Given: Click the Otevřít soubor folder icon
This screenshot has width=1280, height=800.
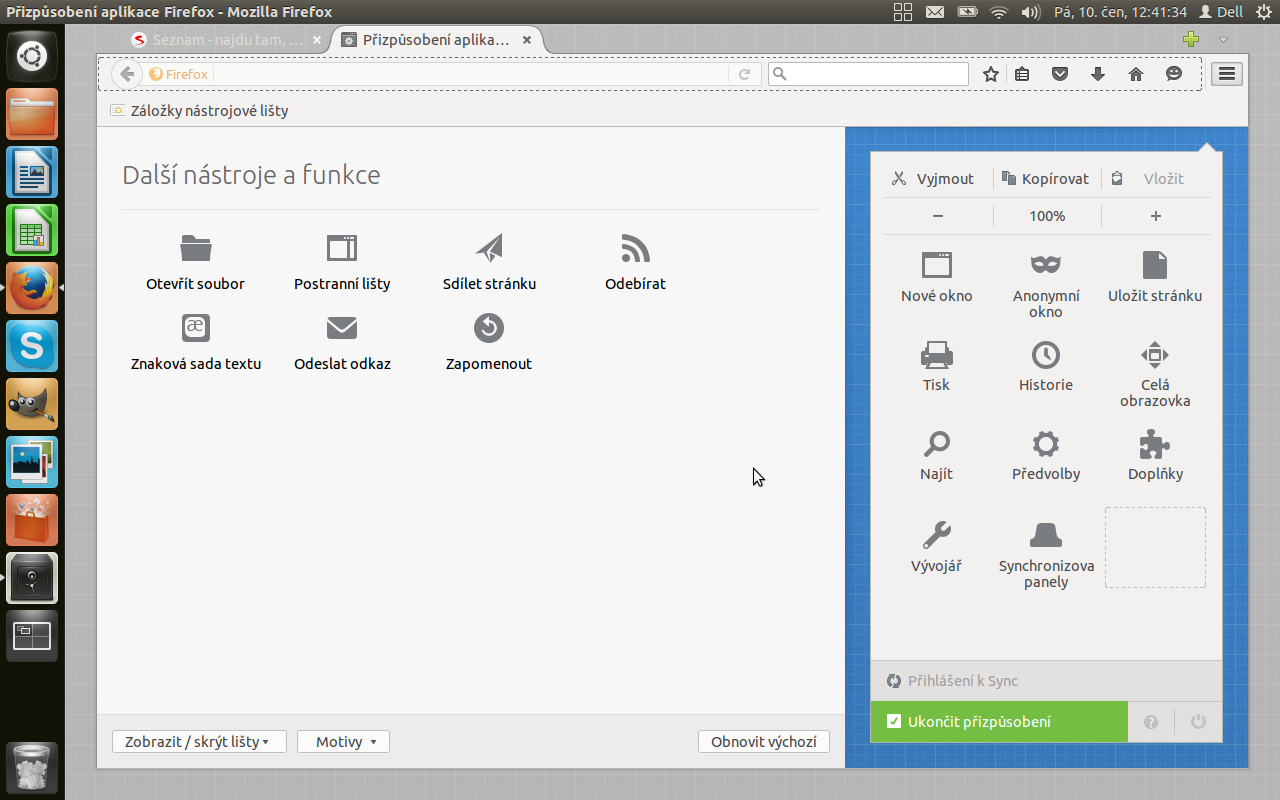Looking at the screenshot, I should (x=196, y=248).
